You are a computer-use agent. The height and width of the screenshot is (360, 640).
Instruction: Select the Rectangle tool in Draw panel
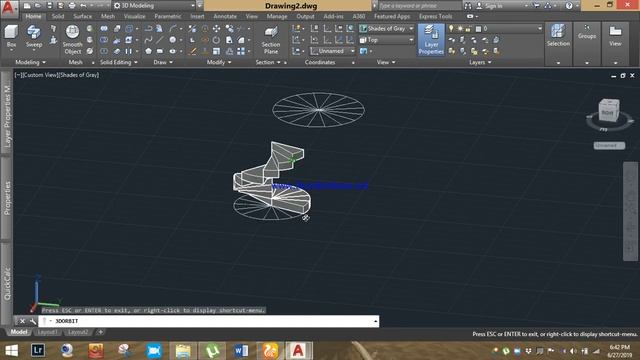tap(160, 51)
